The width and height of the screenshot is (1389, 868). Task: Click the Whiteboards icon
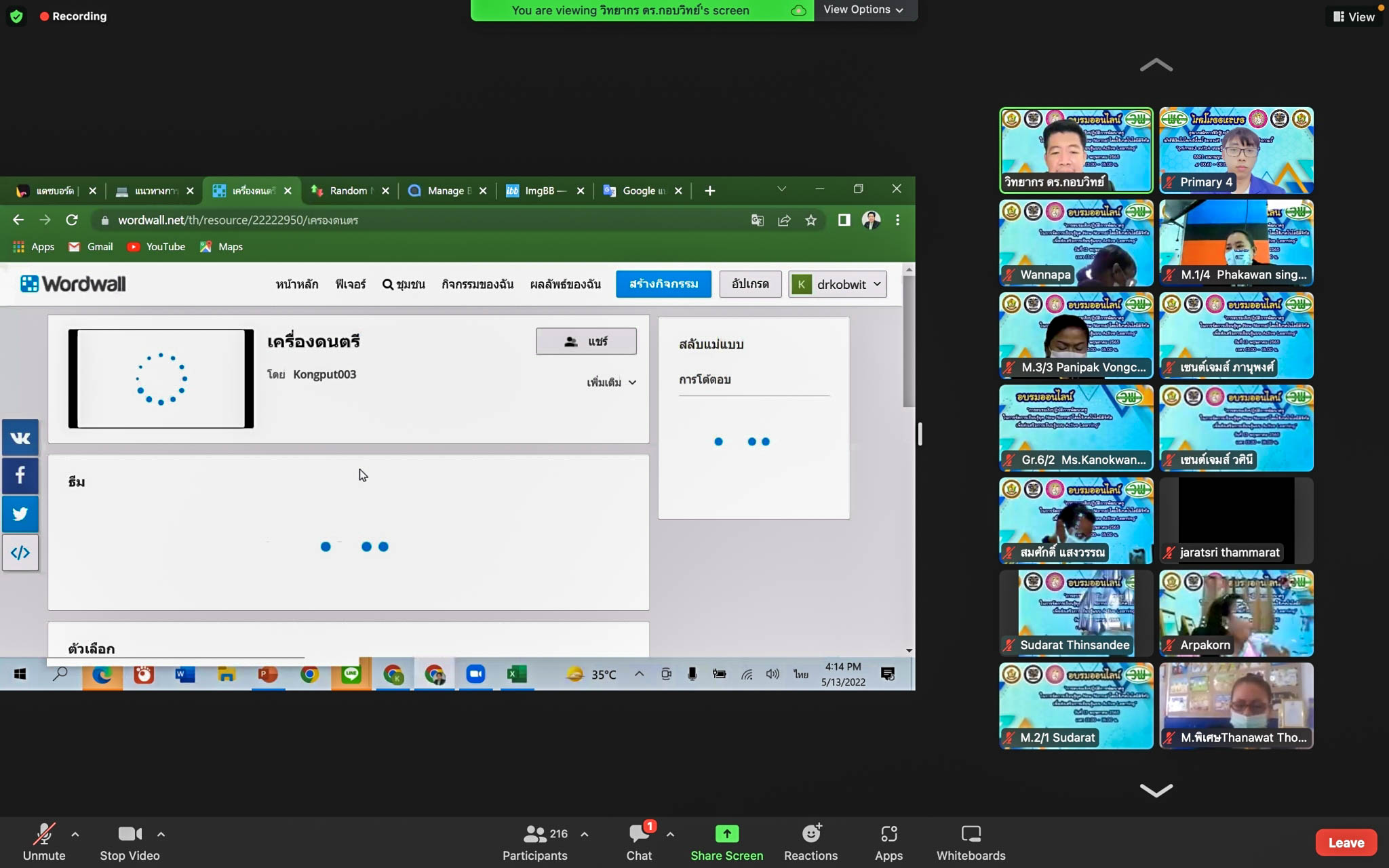(x=971, y=833)
